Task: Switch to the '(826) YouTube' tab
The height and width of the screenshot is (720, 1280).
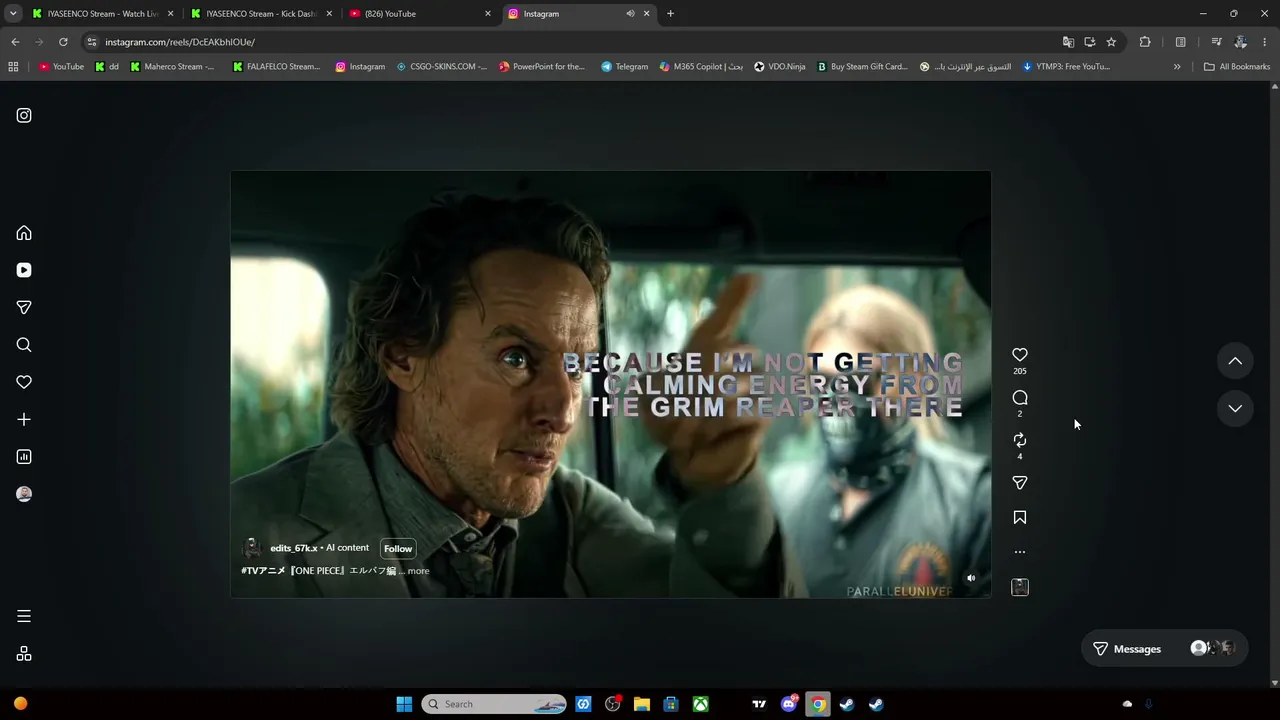Action: pos(420,14)
